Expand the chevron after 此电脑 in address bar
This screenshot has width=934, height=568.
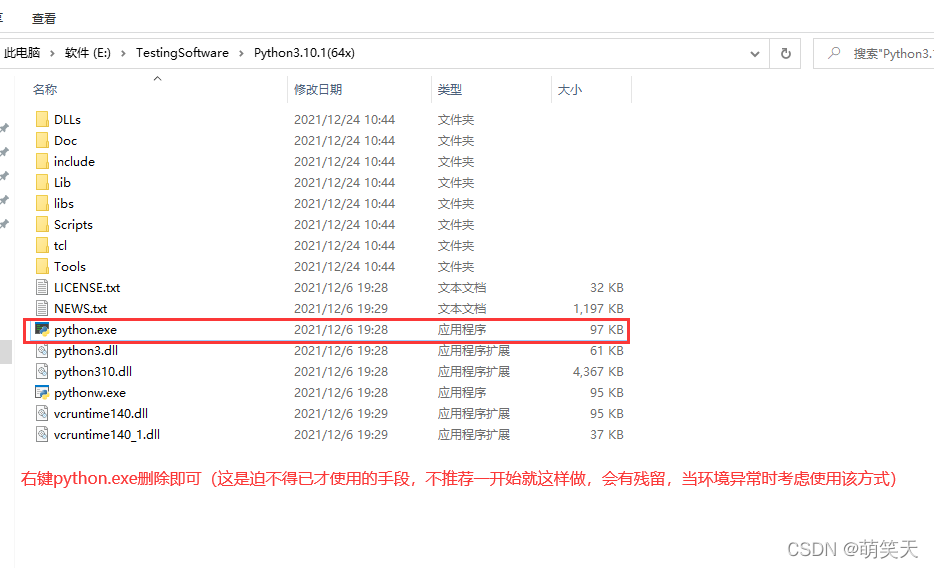[52, 53]
